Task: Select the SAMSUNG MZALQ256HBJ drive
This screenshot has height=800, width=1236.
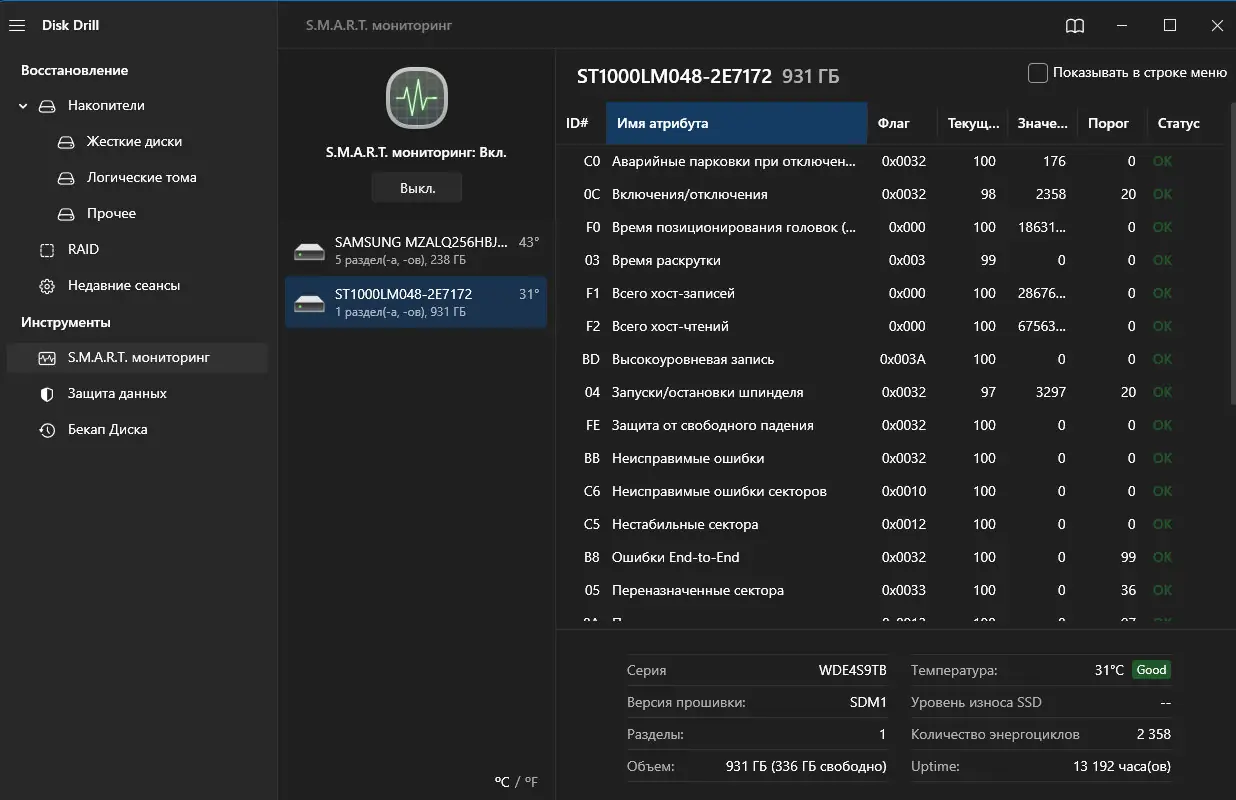Action: 416,250
